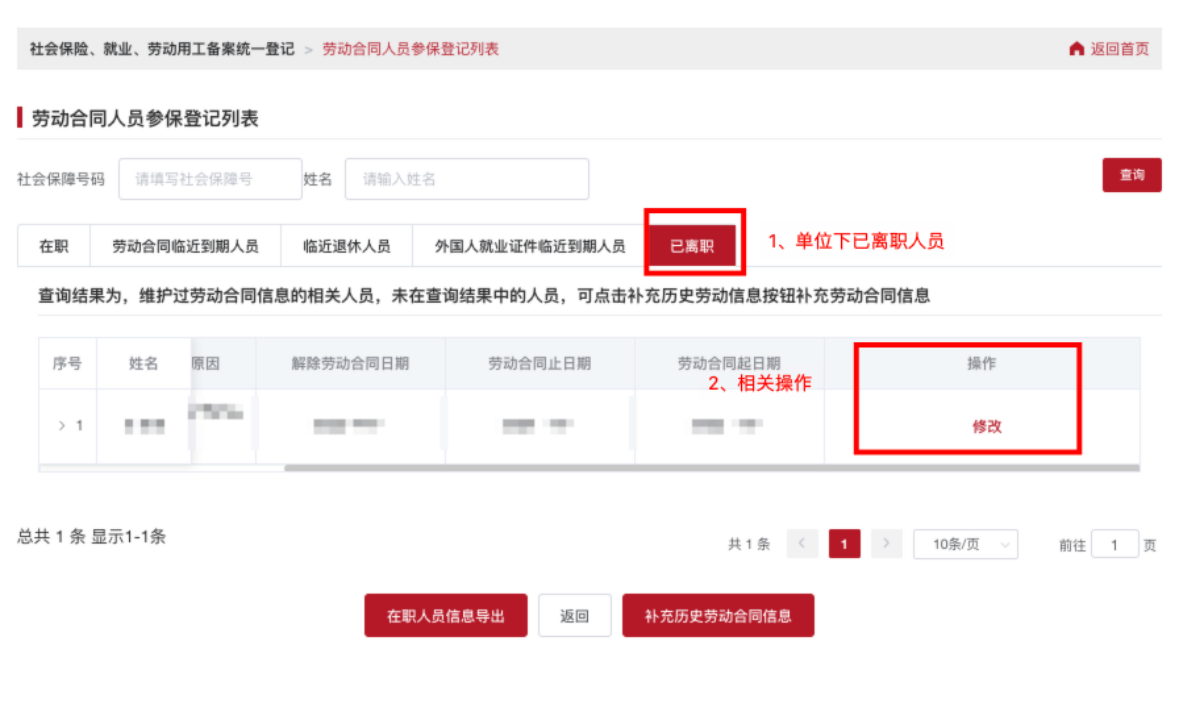
Task: Click breadcrumb 社会保险、就业、劳动用工备案统一登记
Action: click(162, 49)
